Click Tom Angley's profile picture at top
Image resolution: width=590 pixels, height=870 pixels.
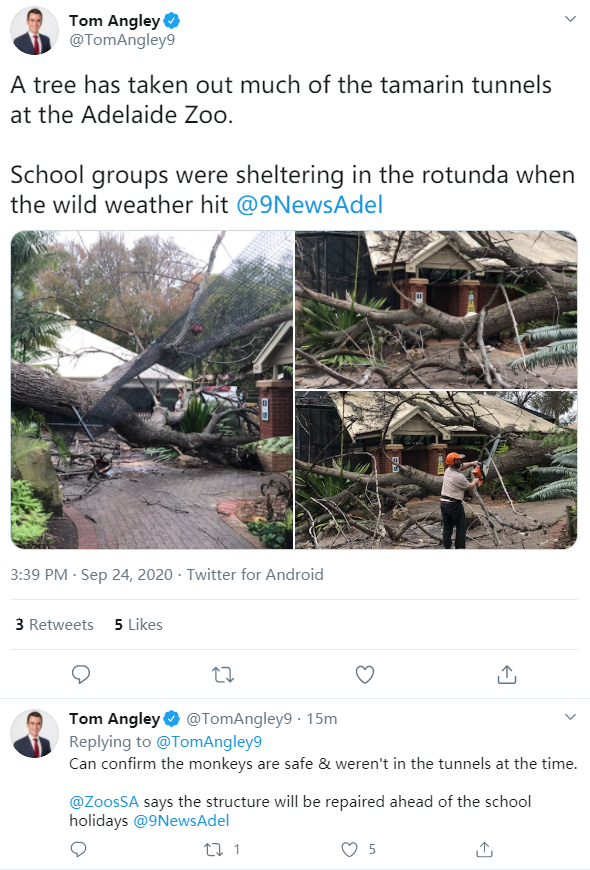click(34, 31)
